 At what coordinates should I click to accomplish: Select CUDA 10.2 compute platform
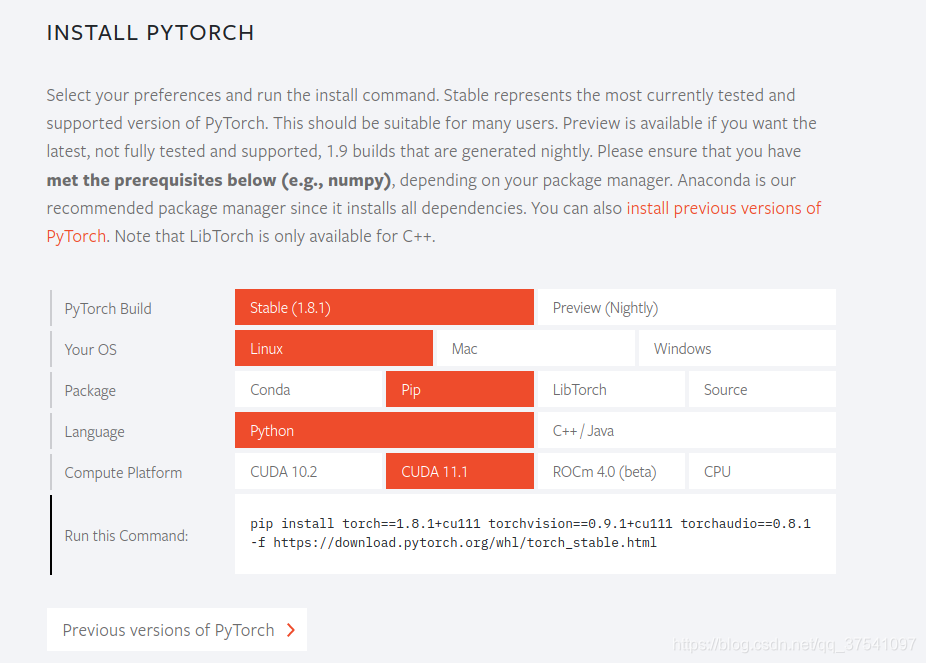(x=309, y=471)
